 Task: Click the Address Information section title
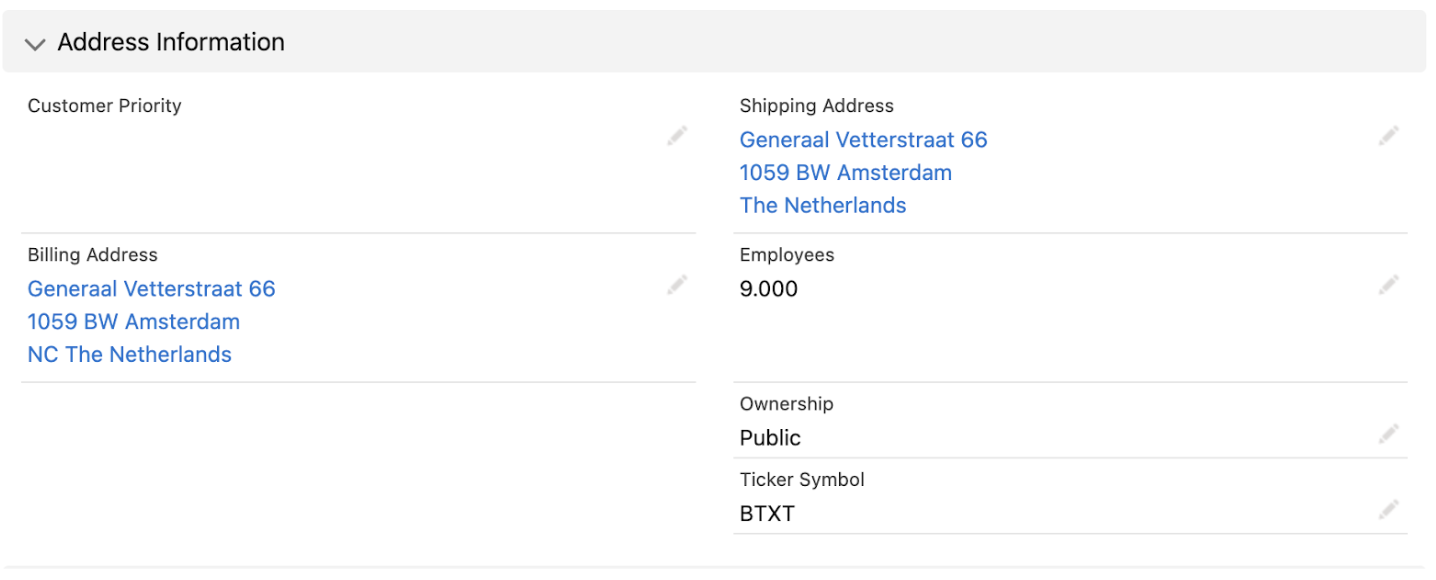(171, 42)
